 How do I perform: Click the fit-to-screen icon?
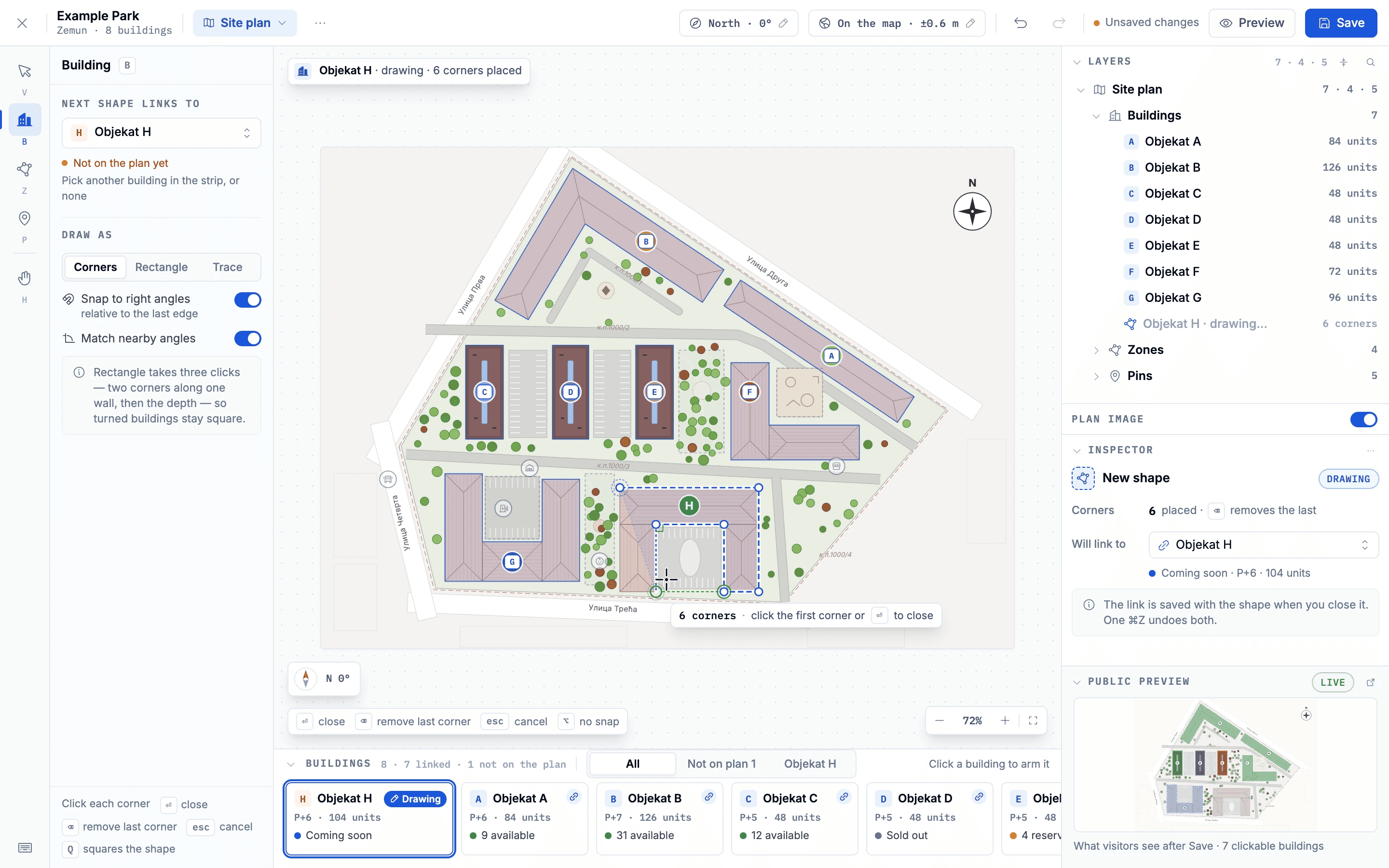1033,720
